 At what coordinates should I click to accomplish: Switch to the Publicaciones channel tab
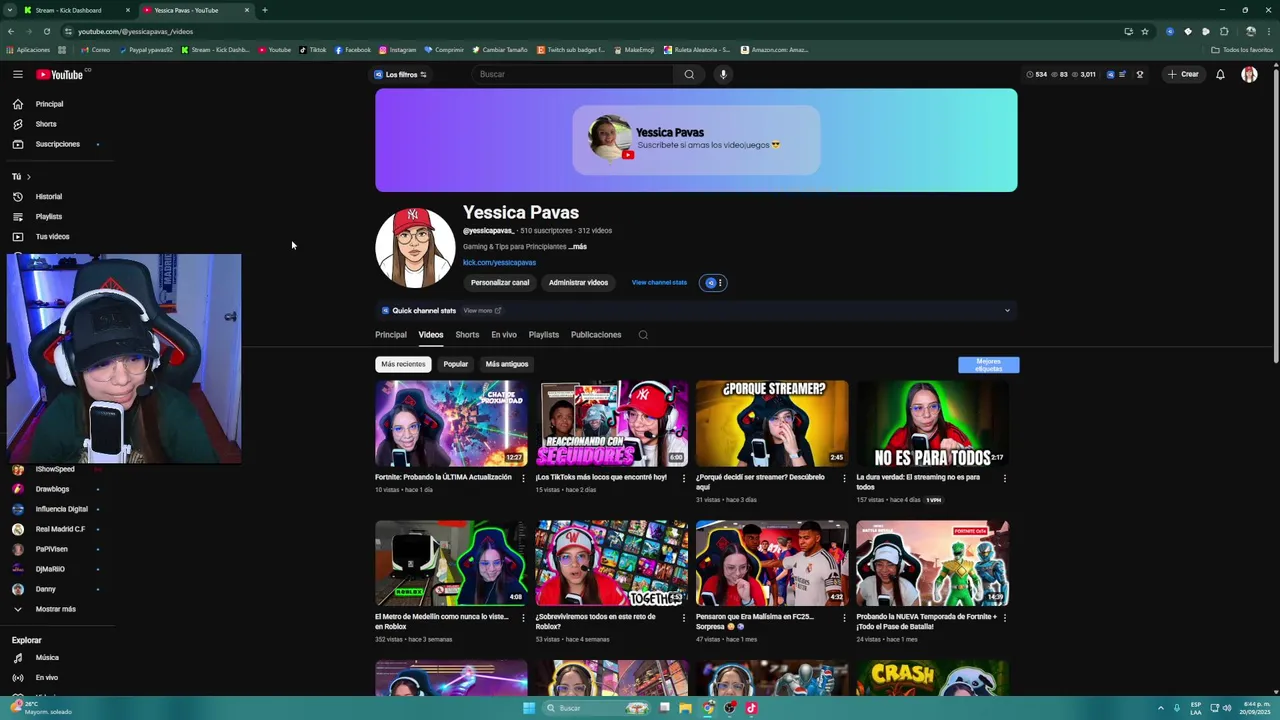596,335
